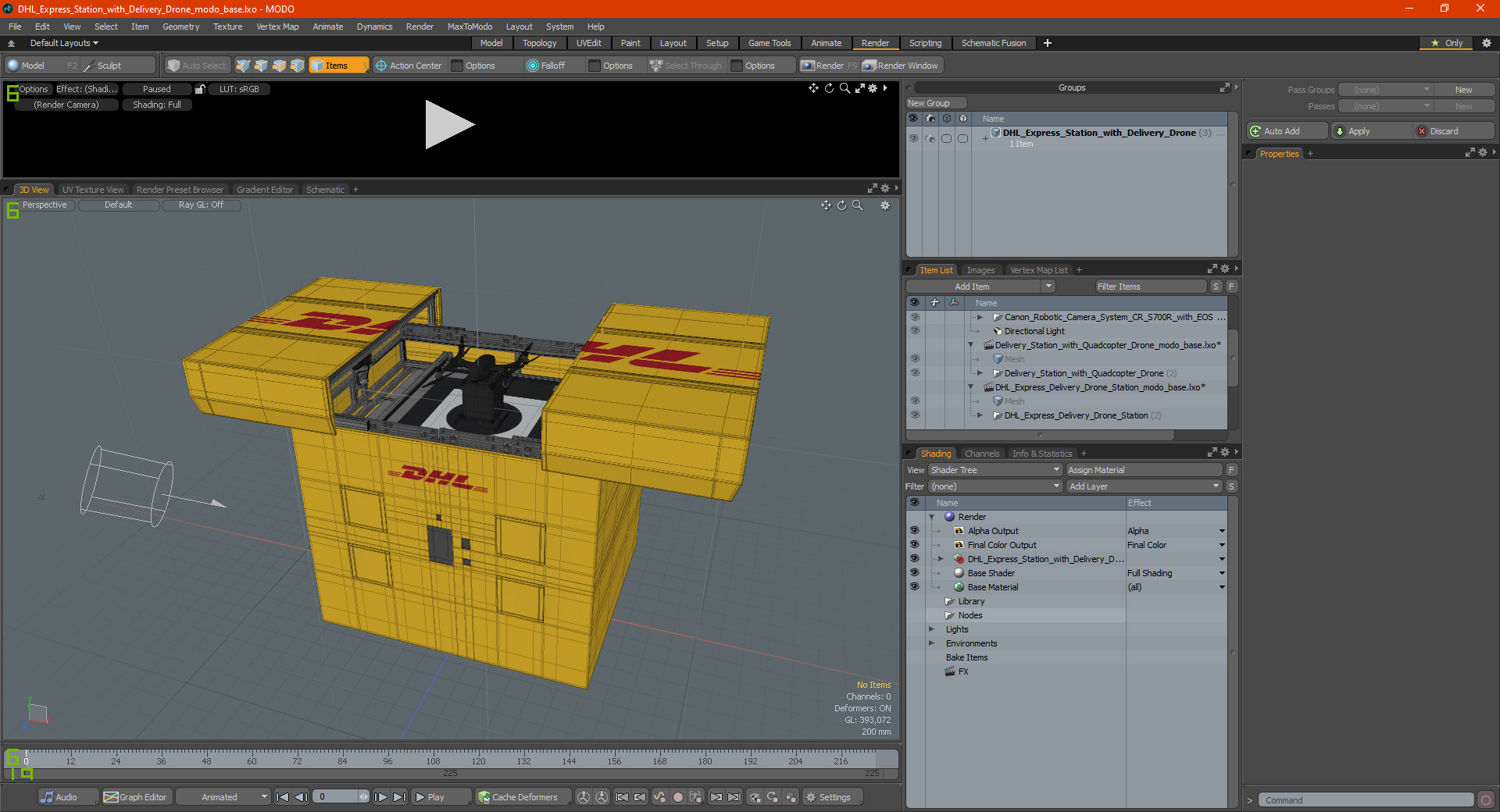
Task: Select Vertices selection mode cube icon
Action: coord(243,66)
